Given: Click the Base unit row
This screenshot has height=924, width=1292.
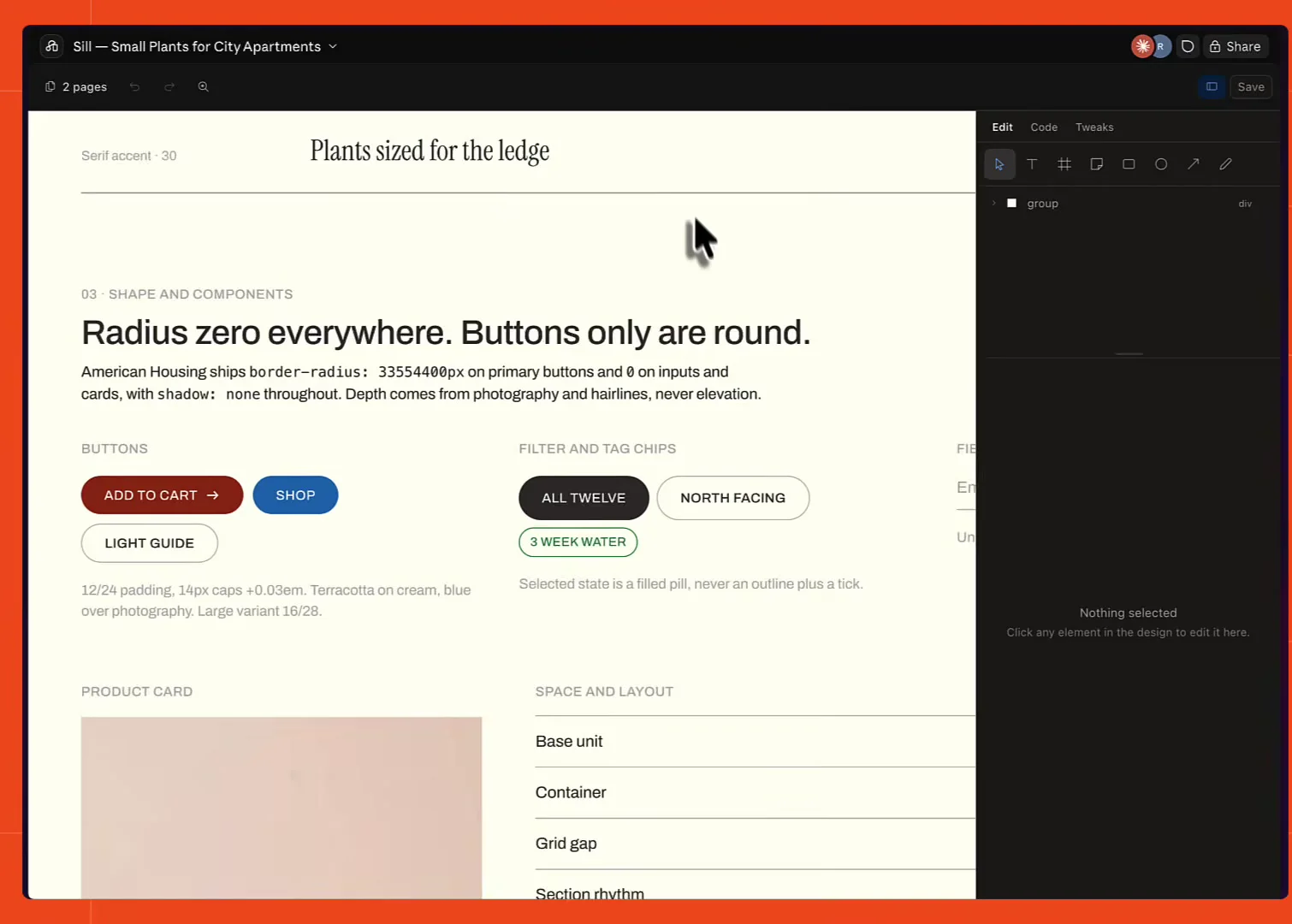Looking at the screenshot, I should coord(756,742).
